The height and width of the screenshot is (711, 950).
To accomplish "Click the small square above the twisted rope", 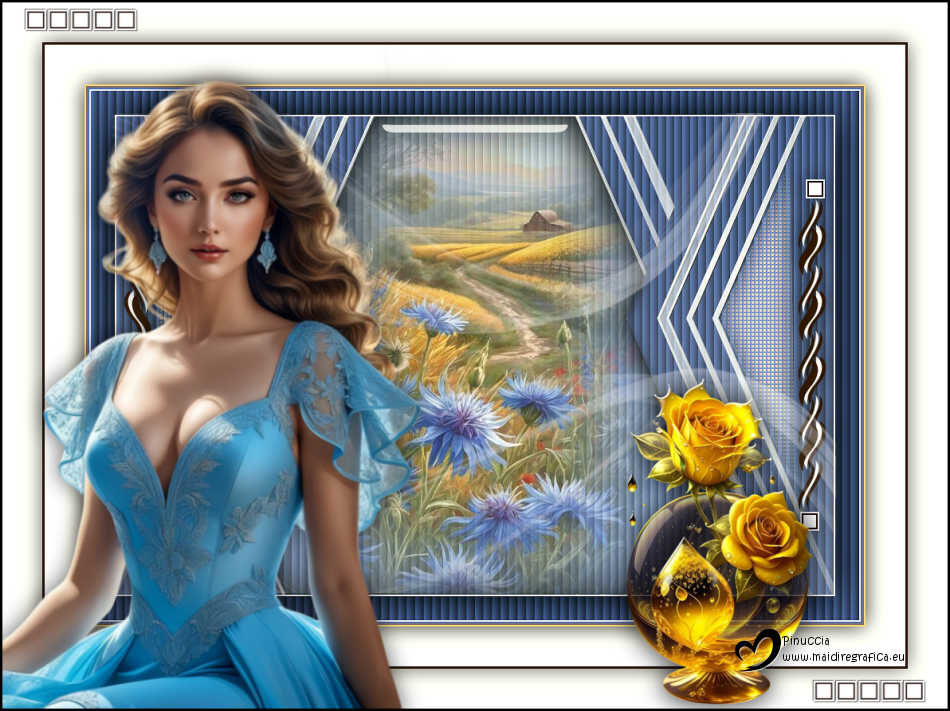I will tap(815, 188).
